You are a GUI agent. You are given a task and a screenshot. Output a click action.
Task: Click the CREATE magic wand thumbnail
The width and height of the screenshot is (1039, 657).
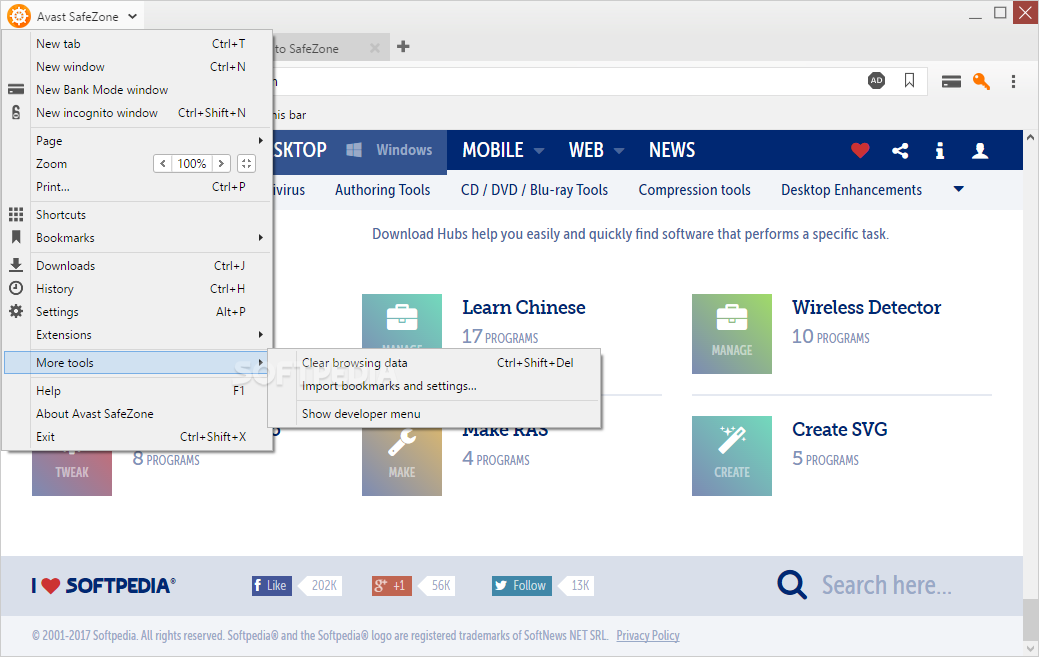pyautogui.click(x=732, y=456)
